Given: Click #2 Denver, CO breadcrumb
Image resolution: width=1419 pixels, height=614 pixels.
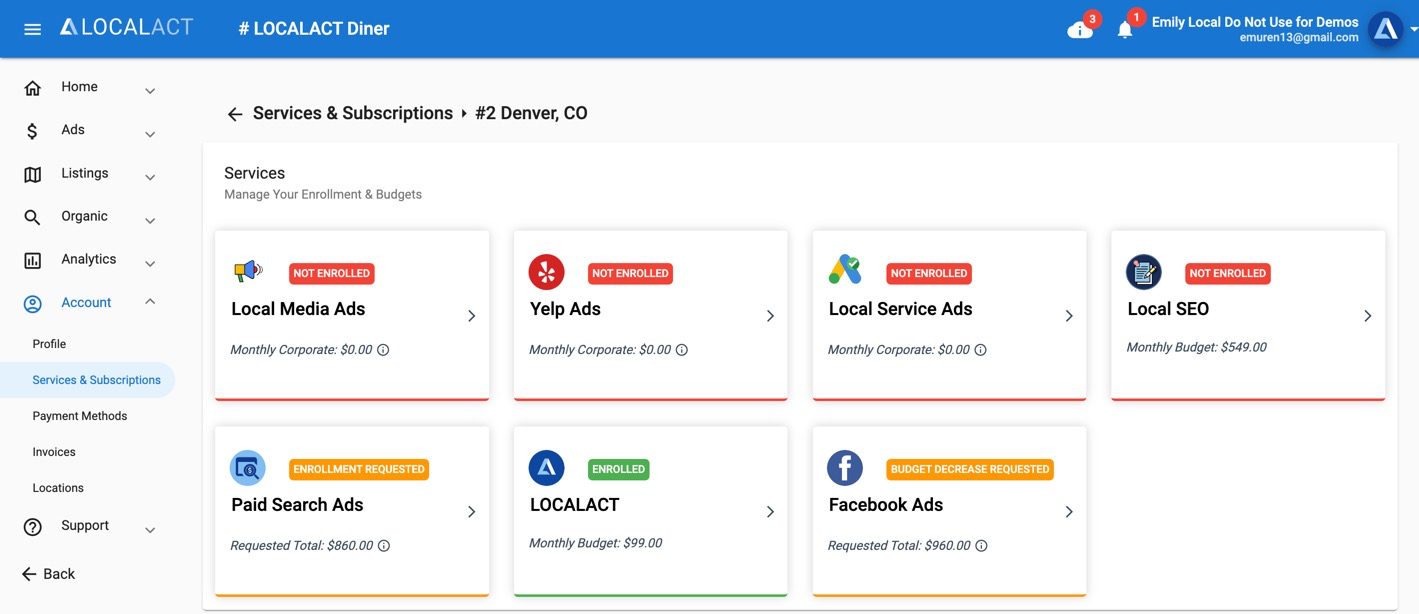Looking at the screenshot, I should [x=531, y=113].
